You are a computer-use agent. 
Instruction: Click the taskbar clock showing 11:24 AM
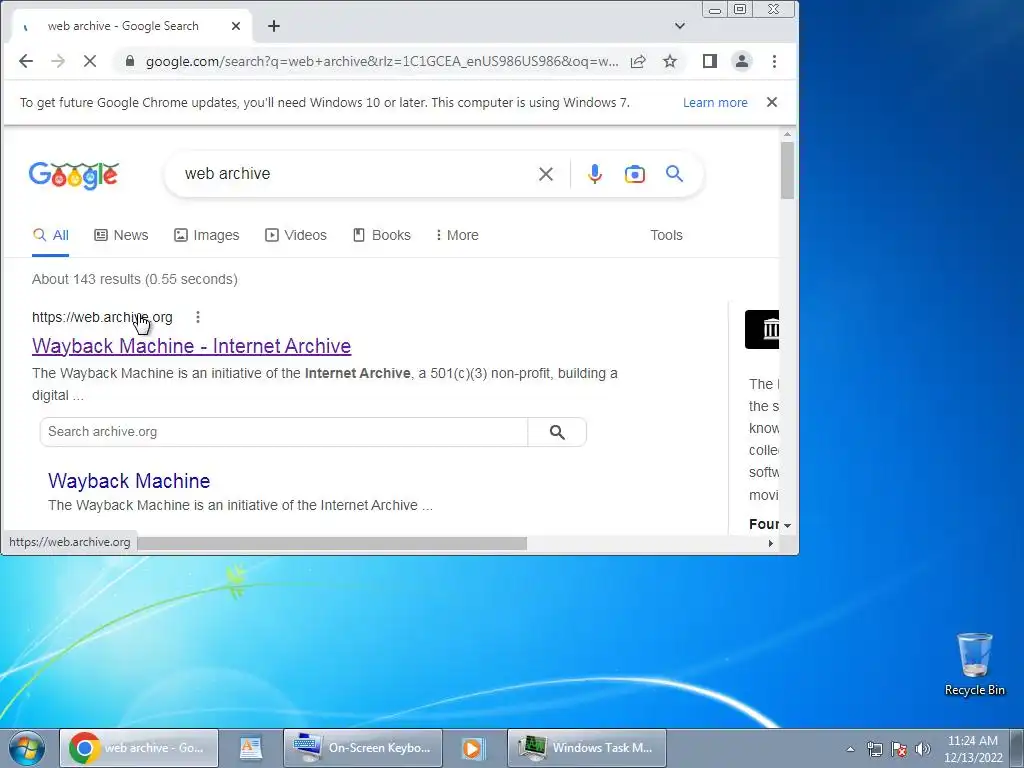(x=973, y=749)
